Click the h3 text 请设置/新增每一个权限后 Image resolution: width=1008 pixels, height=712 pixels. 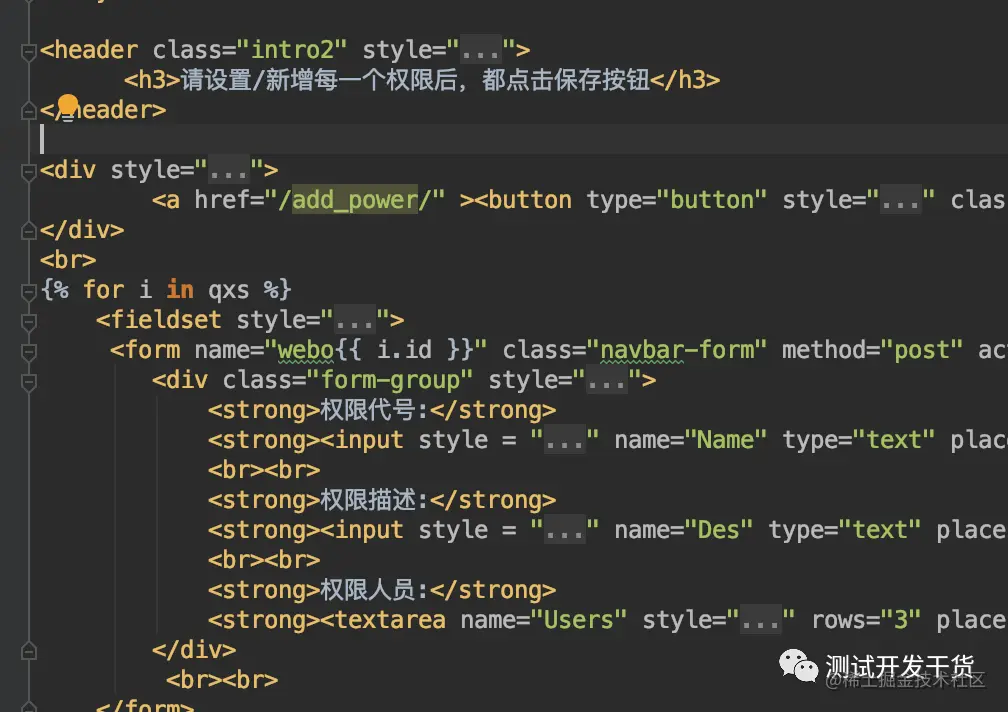pos(320,80)
